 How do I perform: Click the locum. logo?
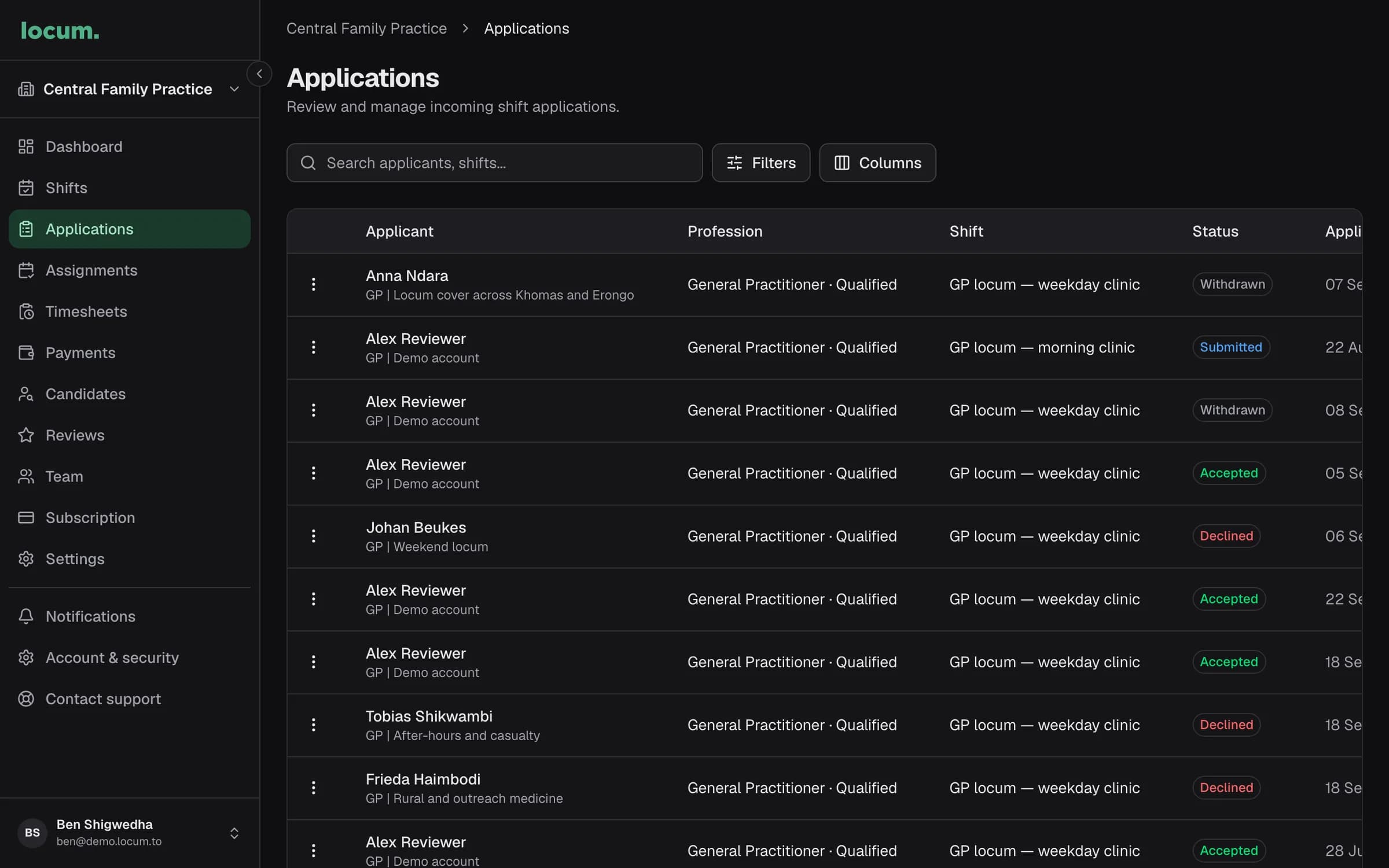[60, 31]
